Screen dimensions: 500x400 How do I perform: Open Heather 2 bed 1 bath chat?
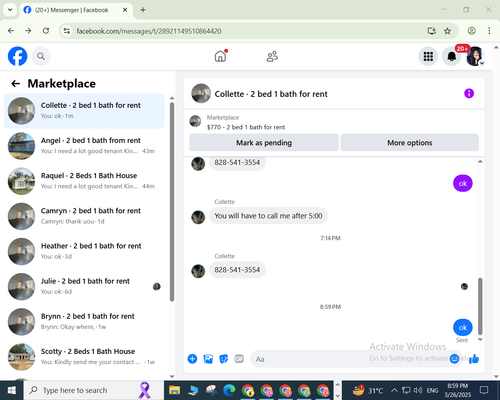84,251
